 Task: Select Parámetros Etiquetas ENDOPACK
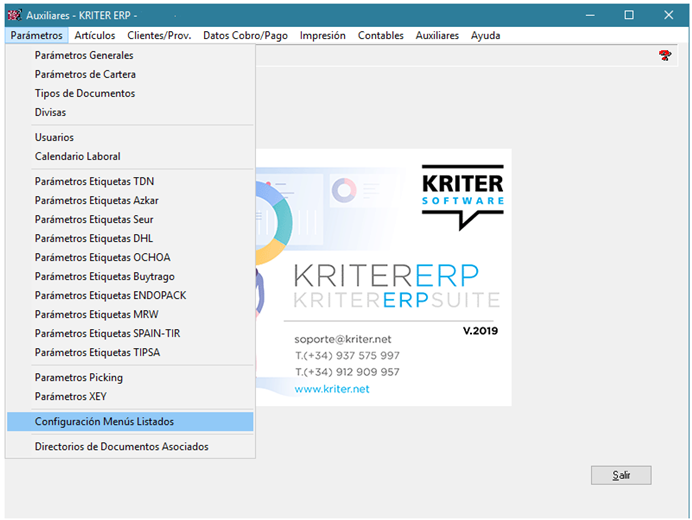[x=130, y=295]
